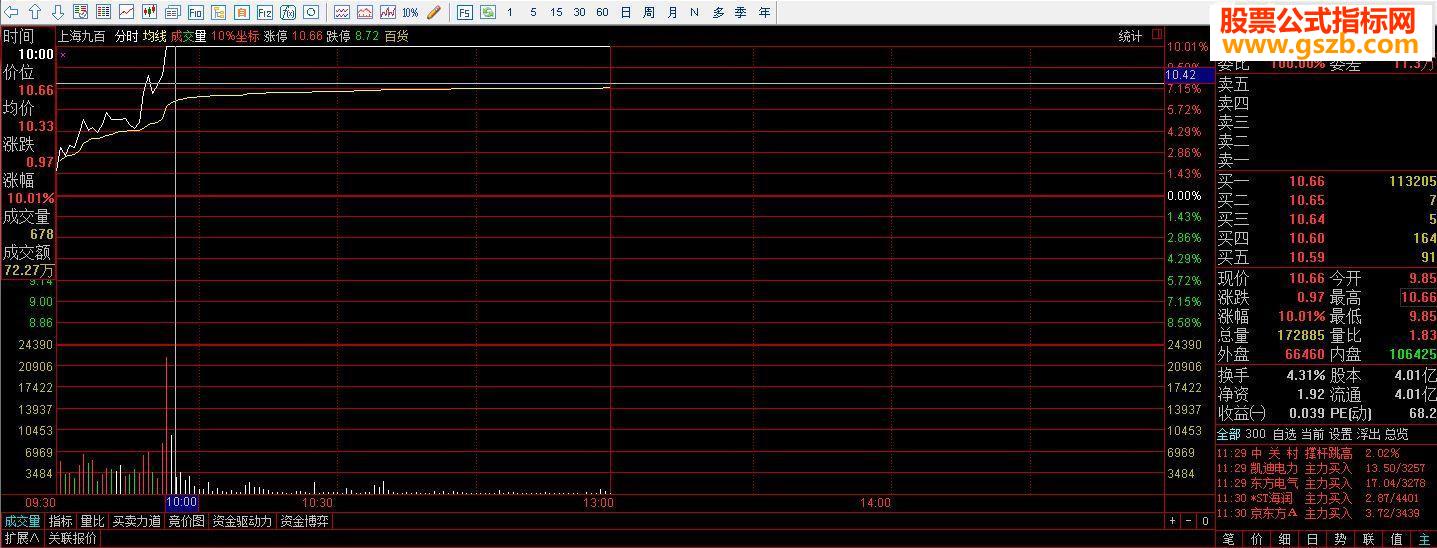The height and width of the screenshot is (548, 1437).
Task: Click the down arrow toolbar icon
Action: pos(58,12)
